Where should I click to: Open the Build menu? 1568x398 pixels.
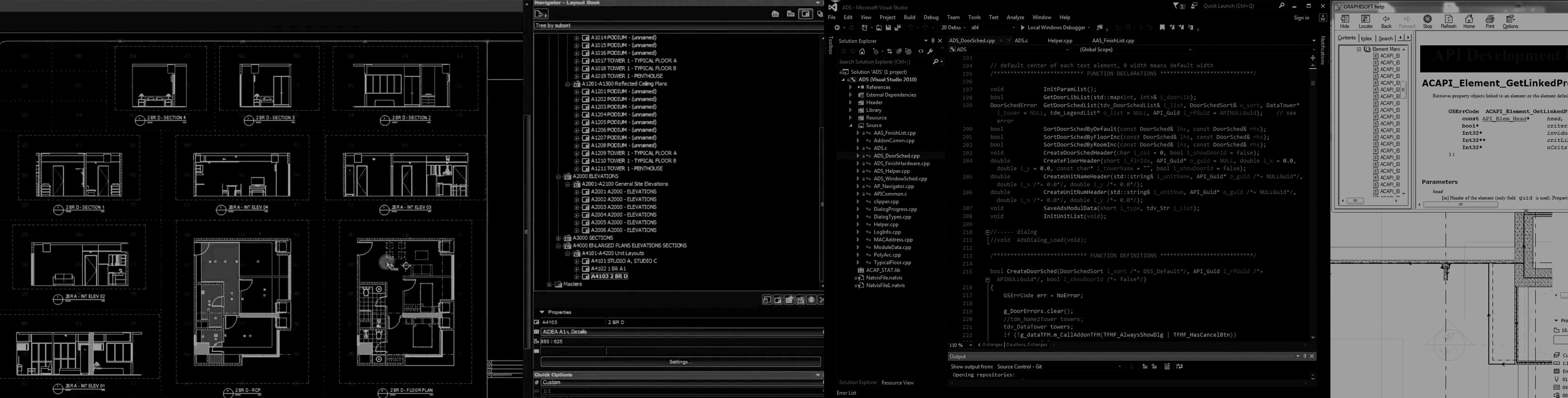pyautogui.click(x=909, y=17)
